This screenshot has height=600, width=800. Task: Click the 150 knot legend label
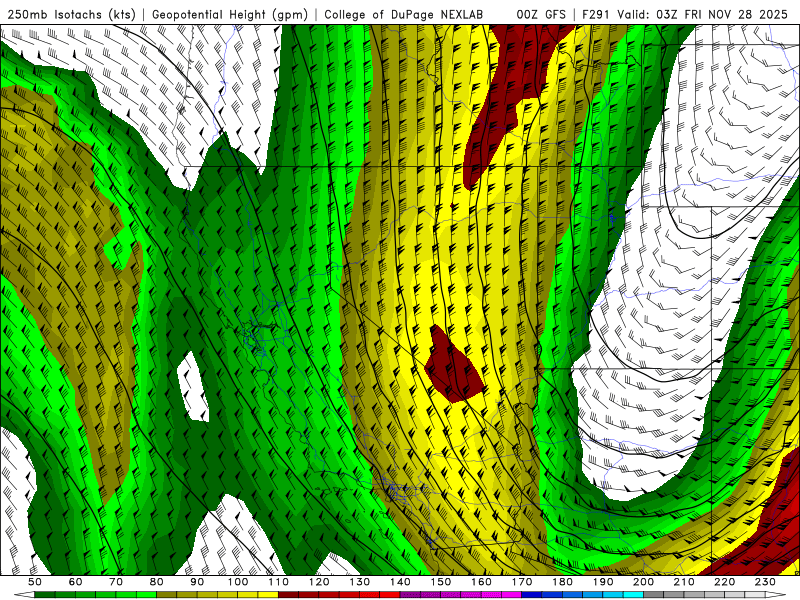pos(441,582)
